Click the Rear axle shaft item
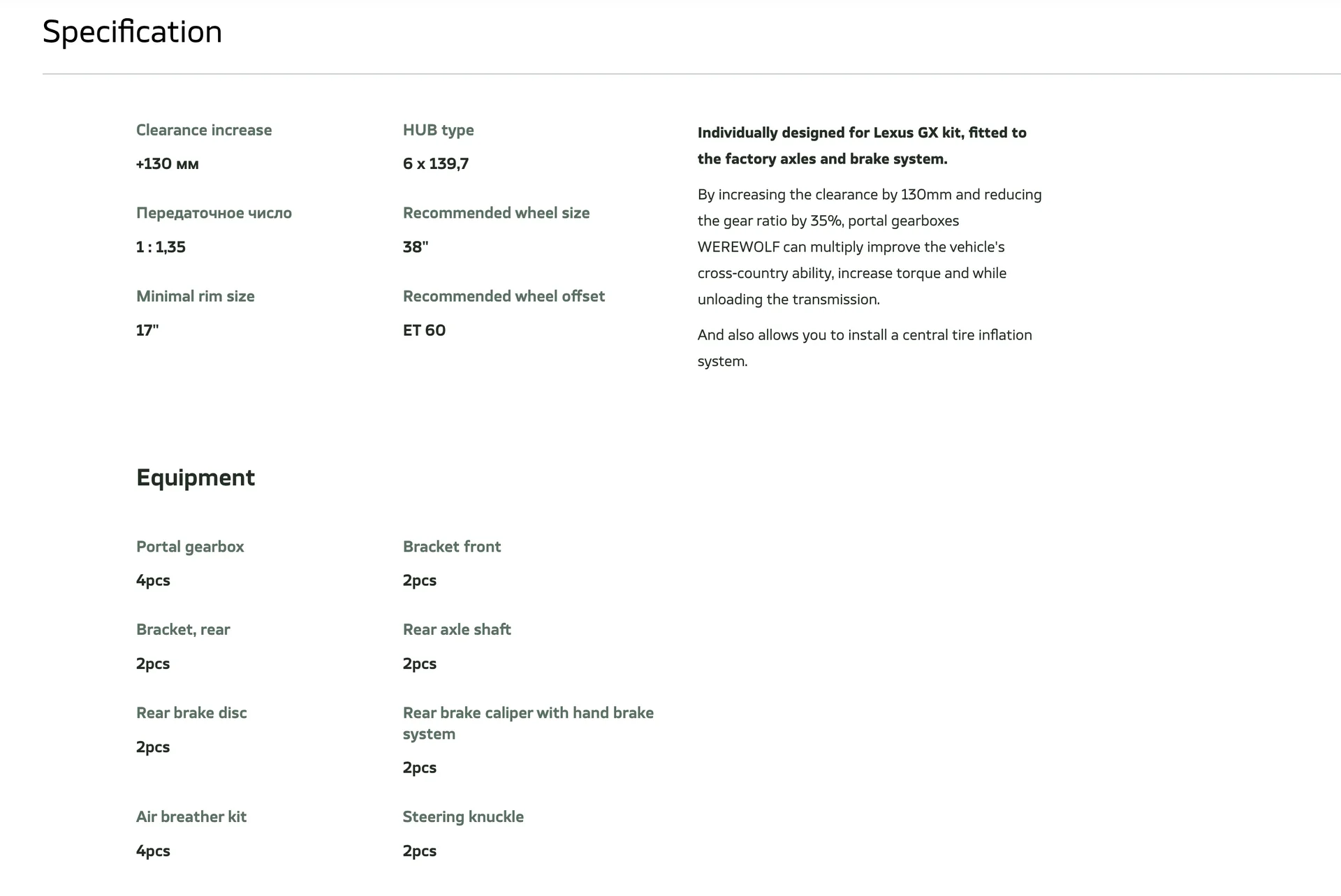Viewport: 1341px width, 896px height. tap(457, 630)
